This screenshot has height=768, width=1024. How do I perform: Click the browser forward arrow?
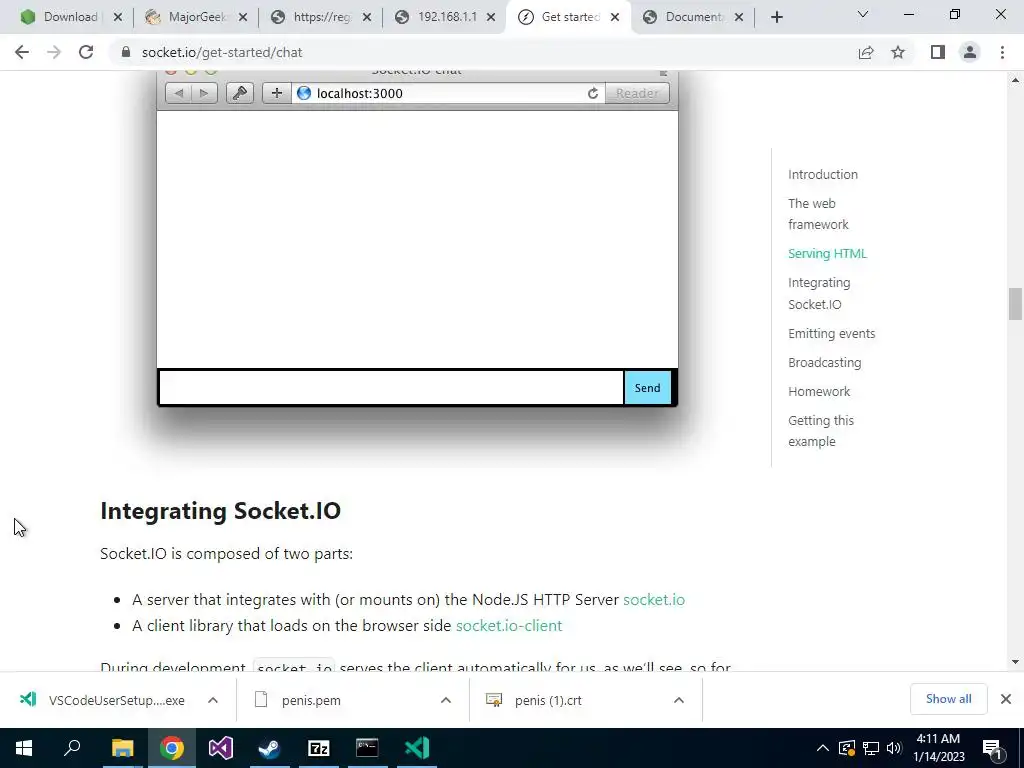click(x=54, y=52)
